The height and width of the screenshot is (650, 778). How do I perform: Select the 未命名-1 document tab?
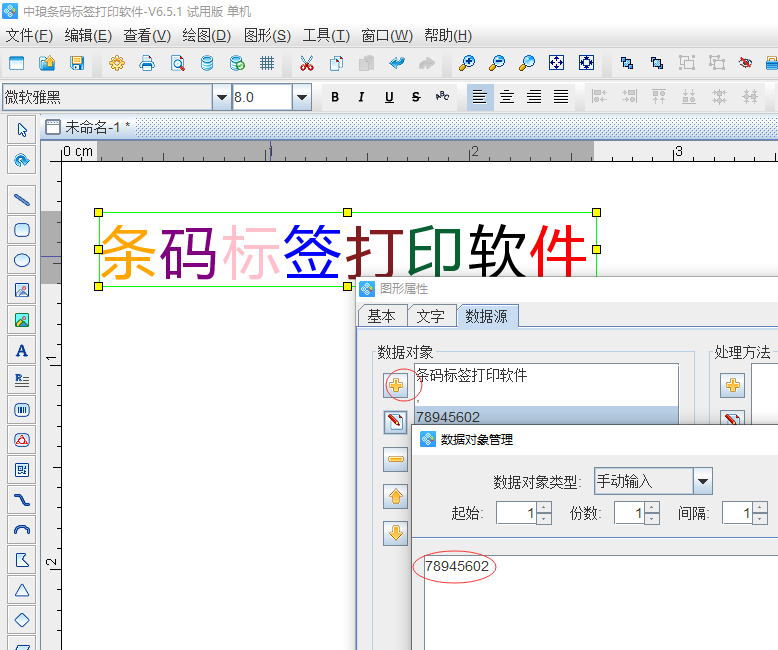click(88, 128)
